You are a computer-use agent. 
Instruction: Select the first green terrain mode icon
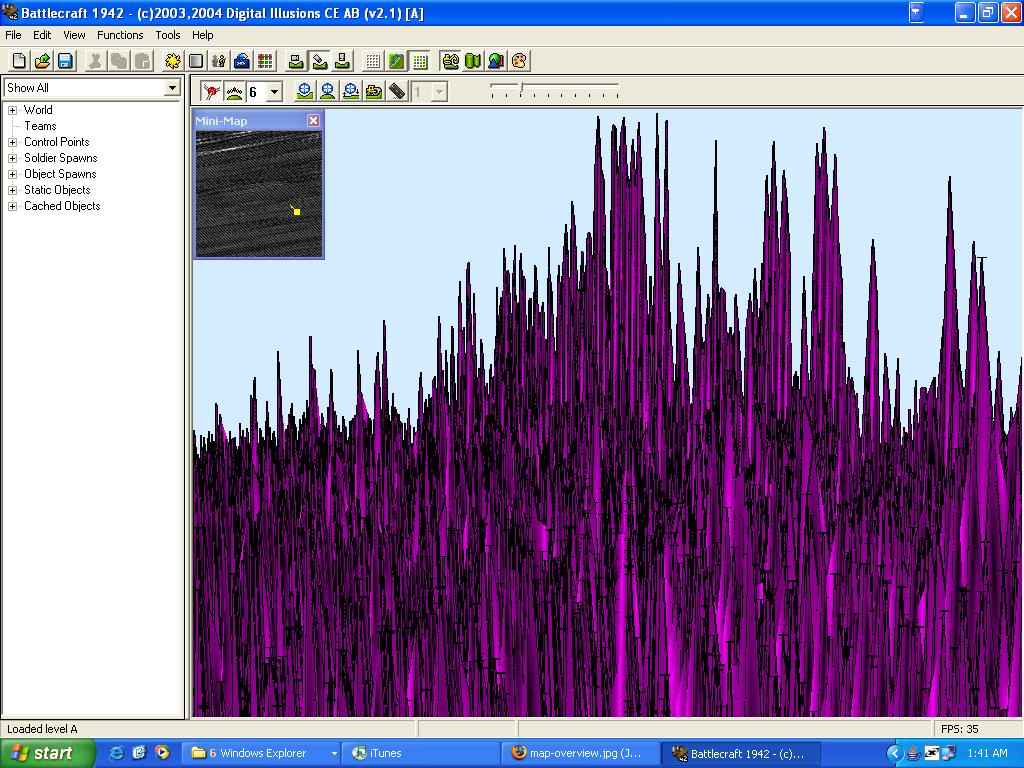296,61
